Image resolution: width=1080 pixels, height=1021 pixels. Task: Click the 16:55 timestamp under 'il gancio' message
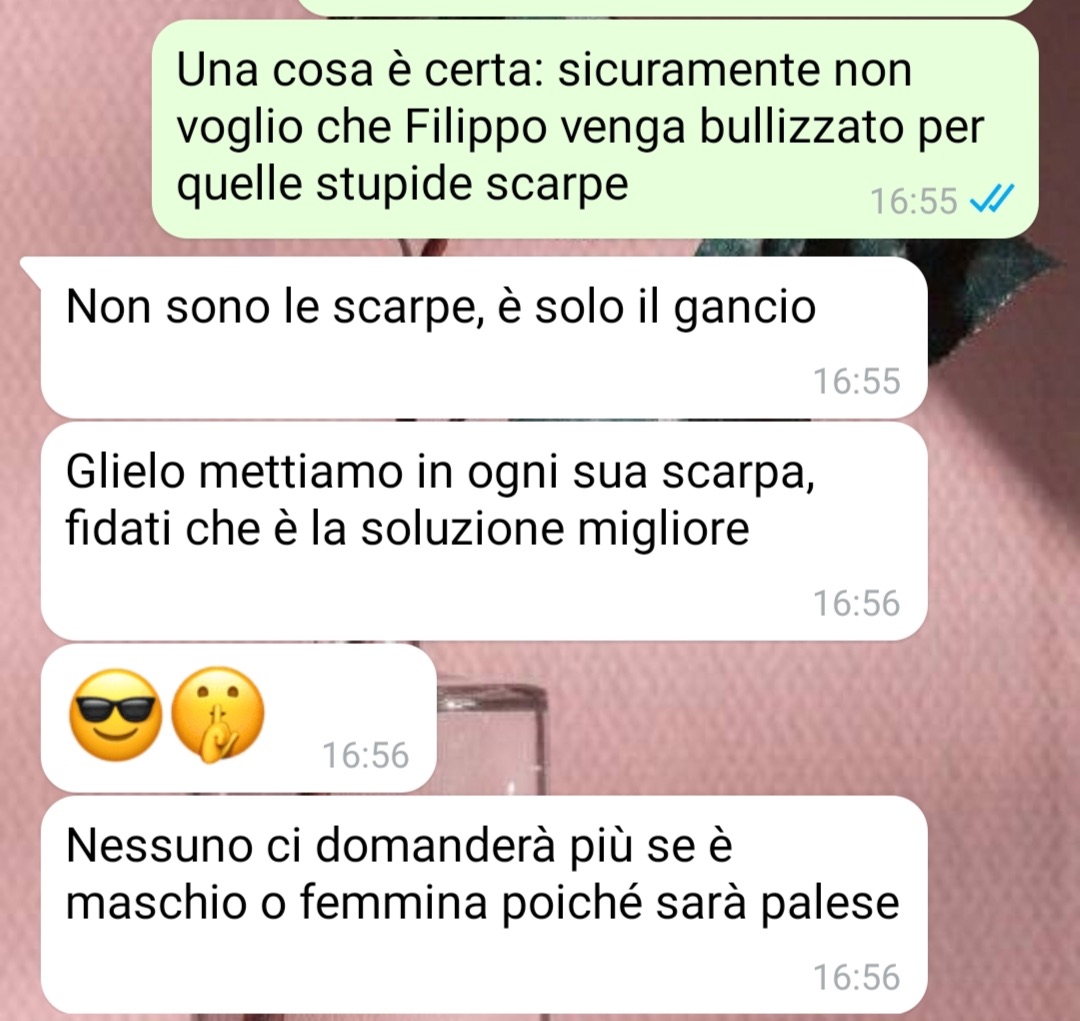857,381
